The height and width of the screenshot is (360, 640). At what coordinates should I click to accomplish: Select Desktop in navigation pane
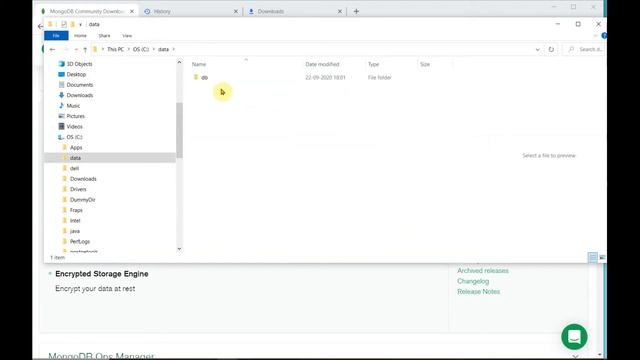pos(76,75)
